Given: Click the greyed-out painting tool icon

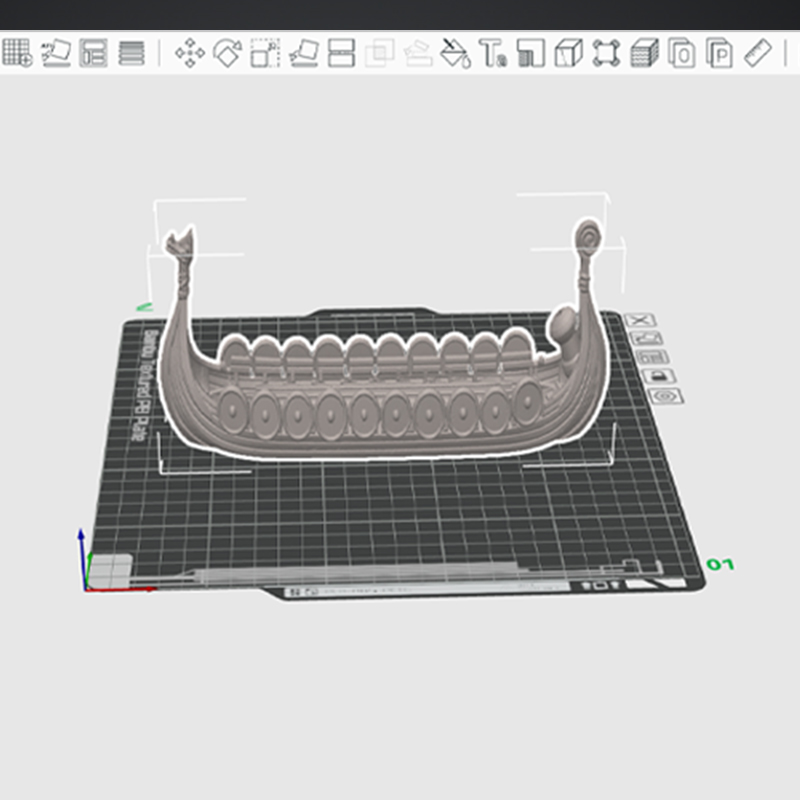Looking at the screenshot, I should coord(418,53).
